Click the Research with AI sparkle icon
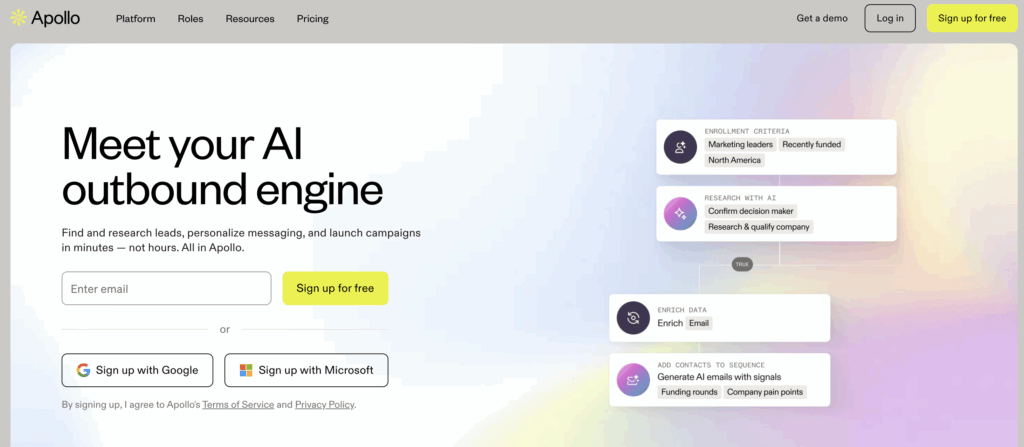 (680, 214)
